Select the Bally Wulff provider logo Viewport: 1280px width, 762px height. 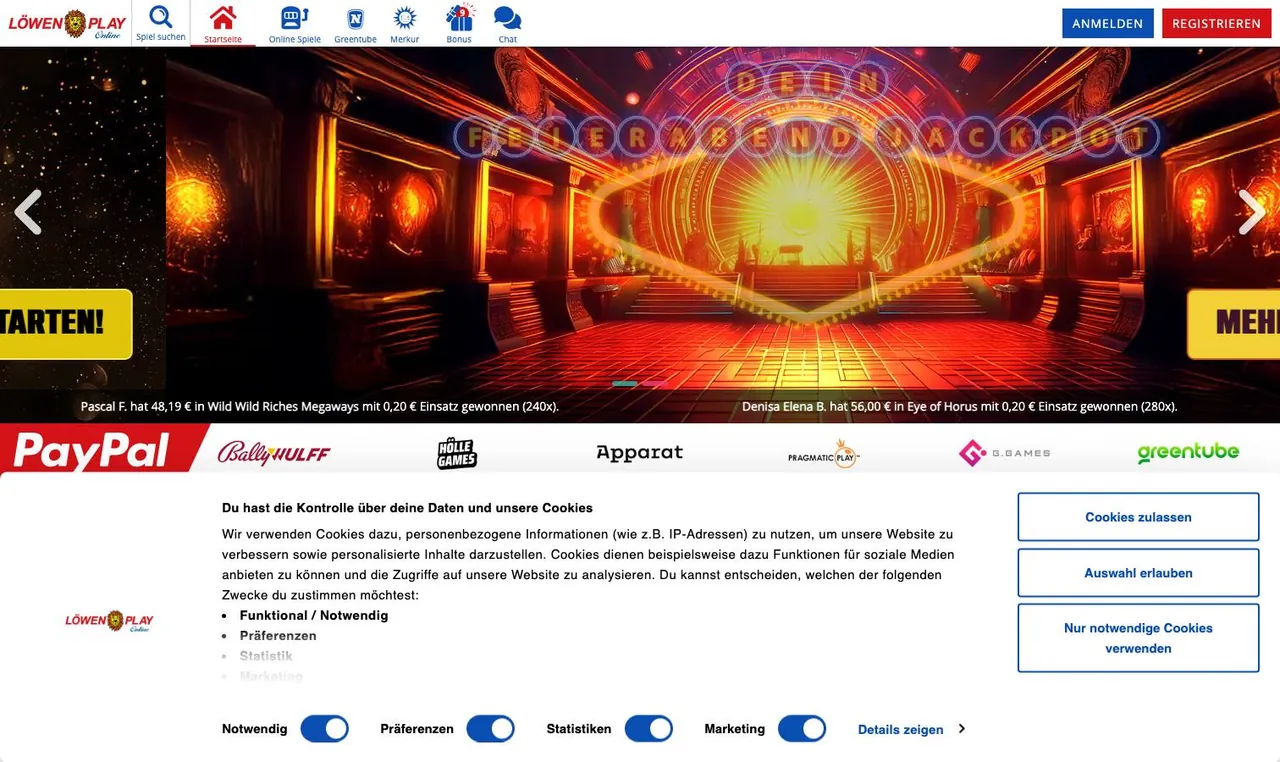click(274, 453)
